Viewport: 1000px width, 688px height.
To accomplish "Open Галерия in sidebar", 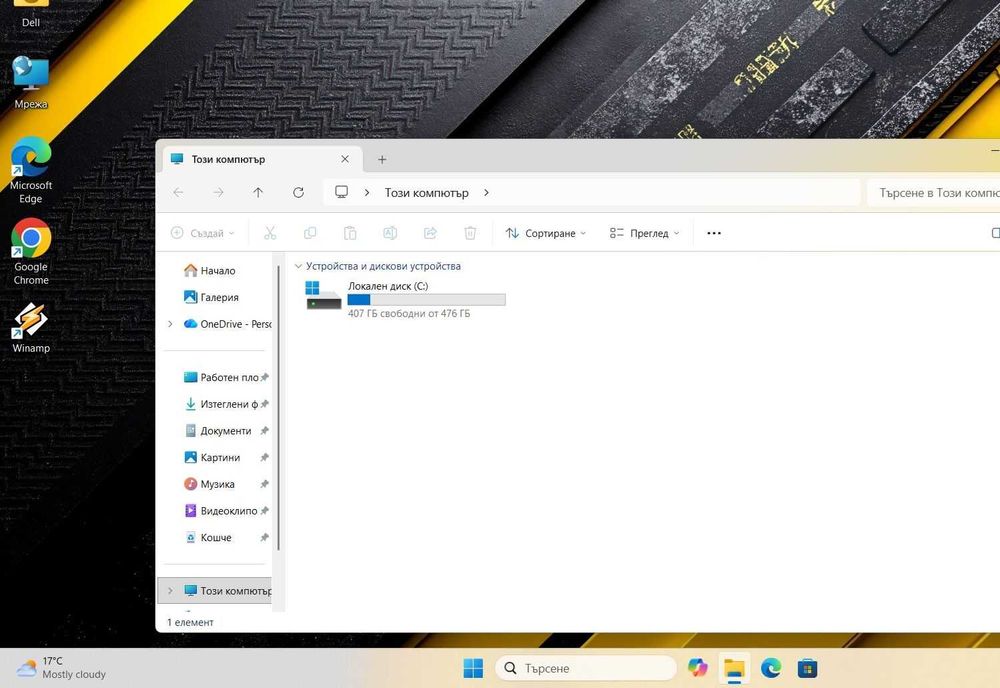I will coord(211,297).
